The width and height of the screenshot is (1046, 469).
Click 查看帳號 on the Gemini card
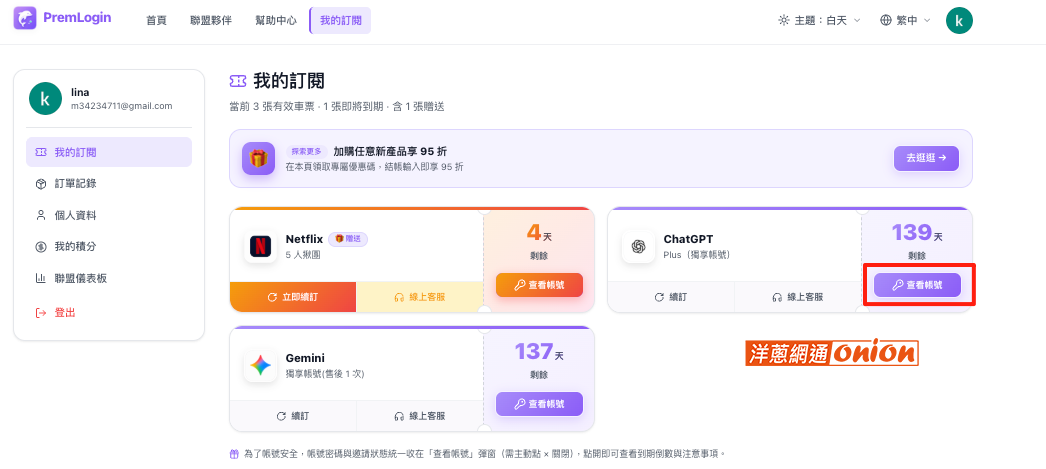click(539, 404)
